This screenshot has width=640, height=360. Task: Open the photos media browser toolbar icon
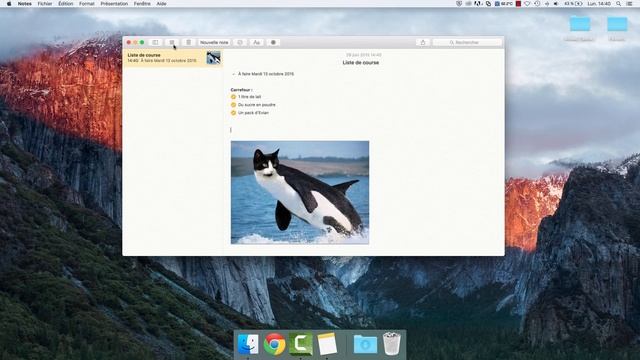(x=273, y=42)
